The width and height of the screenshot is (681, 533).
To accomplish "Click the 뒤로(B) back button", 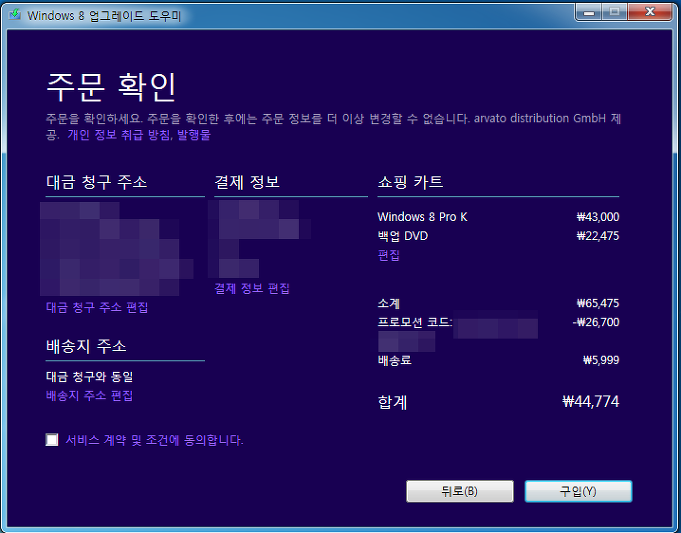I will pyautogui.click(x=460, y=491).
